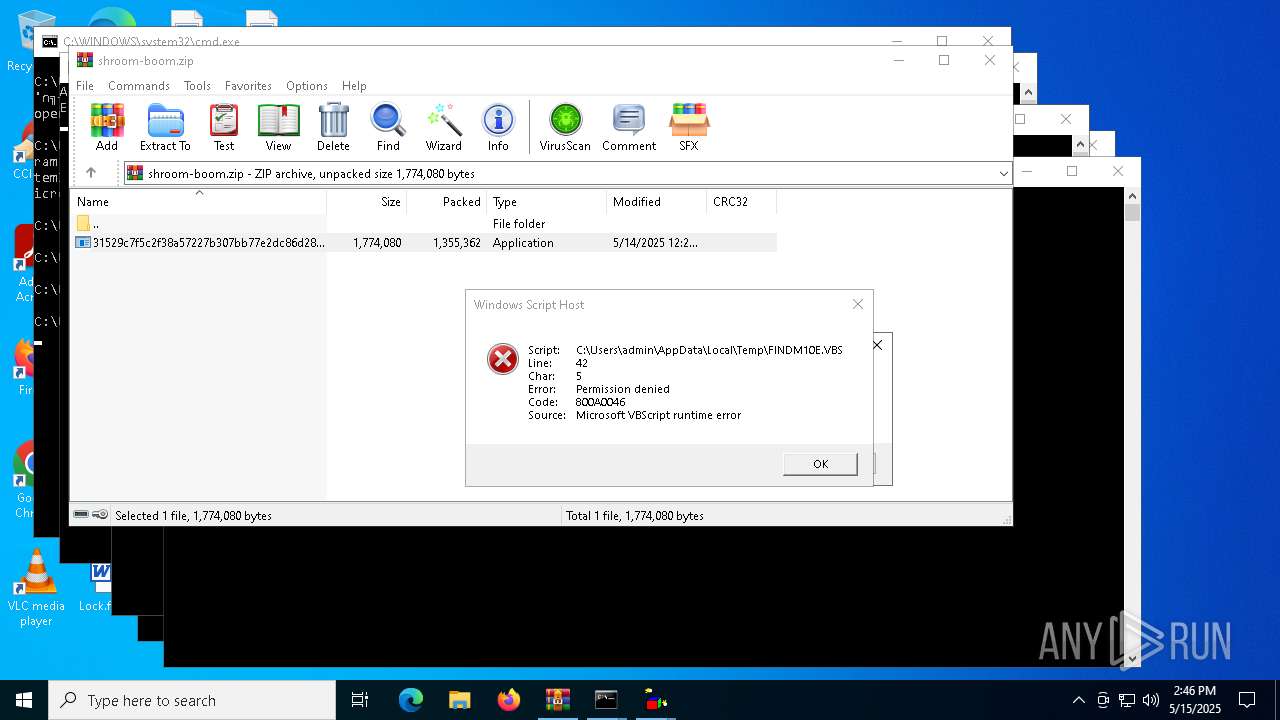The height and width of the screenshot is (720, 1280).
Task: Click the error code 800A0046
Action: coord(600,402)
